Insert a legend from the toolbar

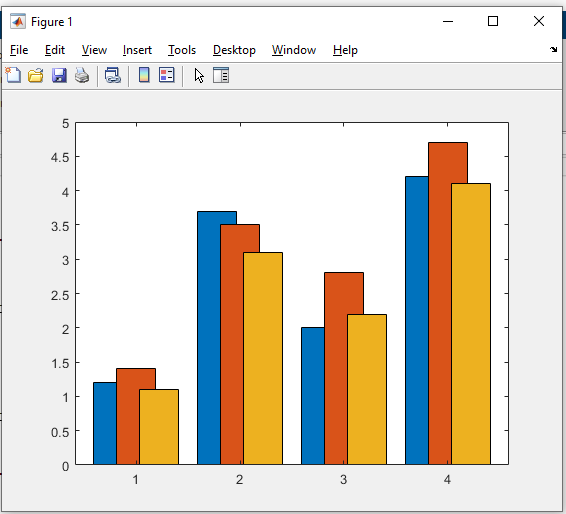click(x=167, y=75)
